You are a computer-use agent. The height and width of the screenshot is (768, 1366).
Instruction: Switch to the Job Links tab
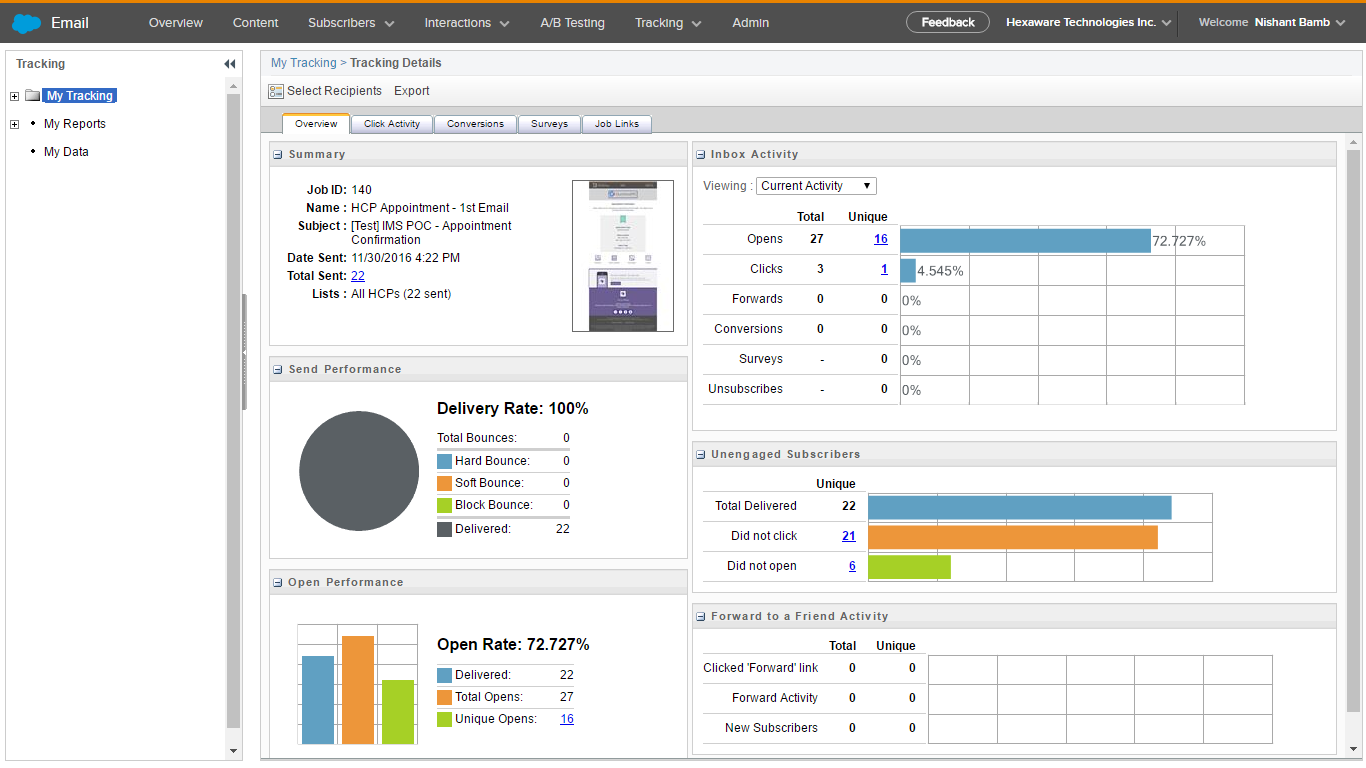[x=616, y=124]
